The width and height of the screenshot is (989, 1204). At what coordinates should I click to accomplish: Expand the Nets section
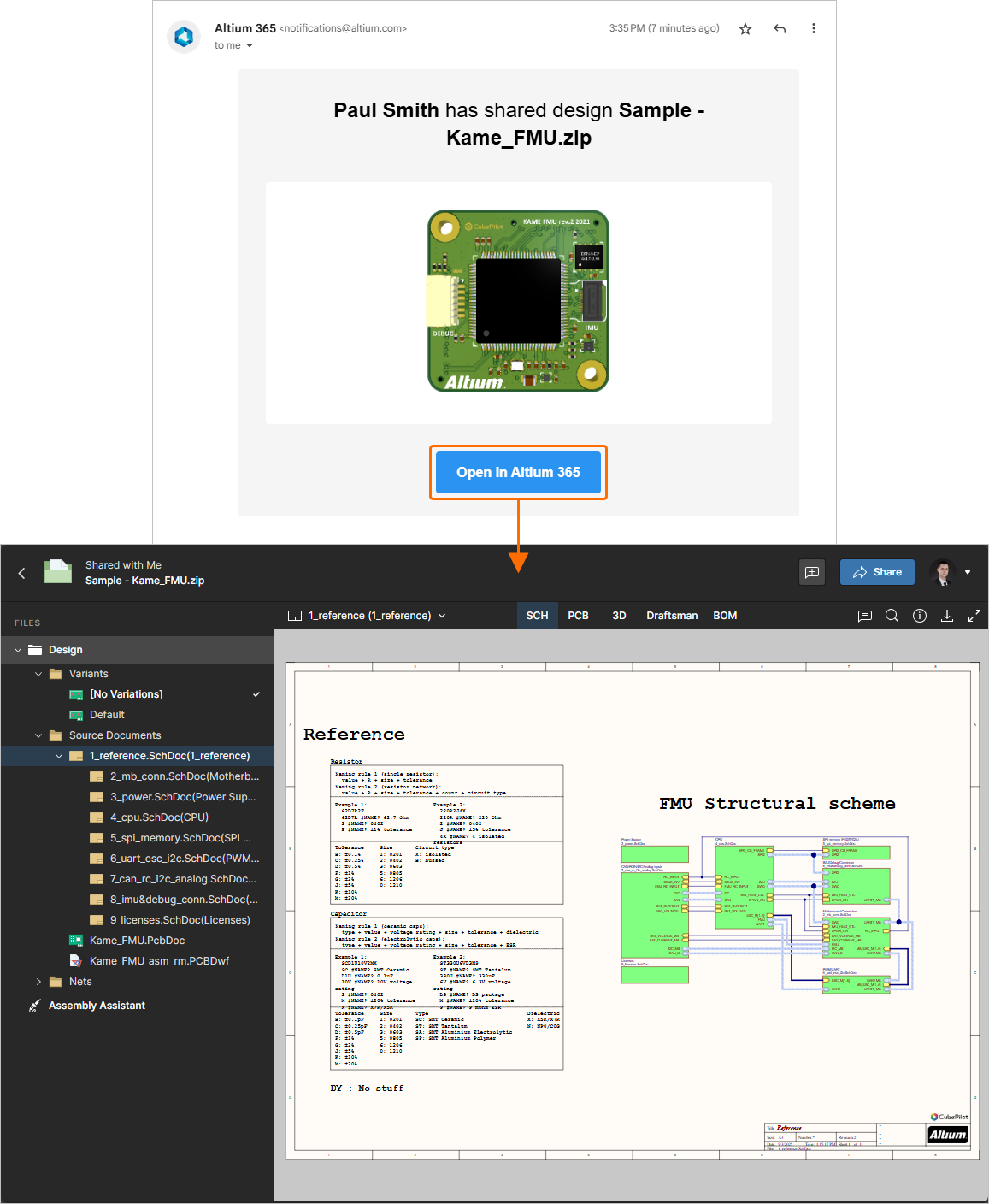tap(38, 981)
